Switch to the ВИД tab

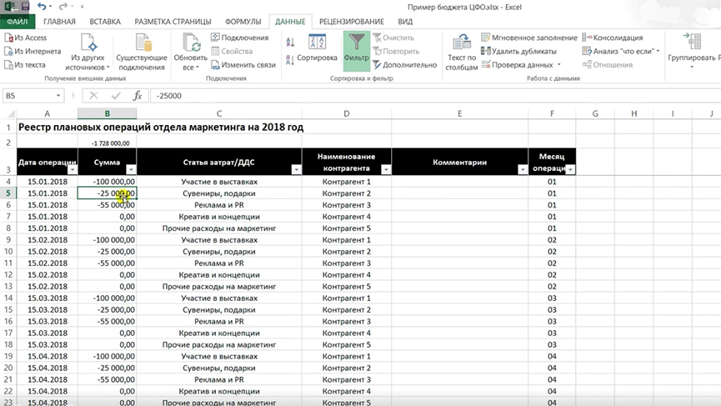coord(405,22)
